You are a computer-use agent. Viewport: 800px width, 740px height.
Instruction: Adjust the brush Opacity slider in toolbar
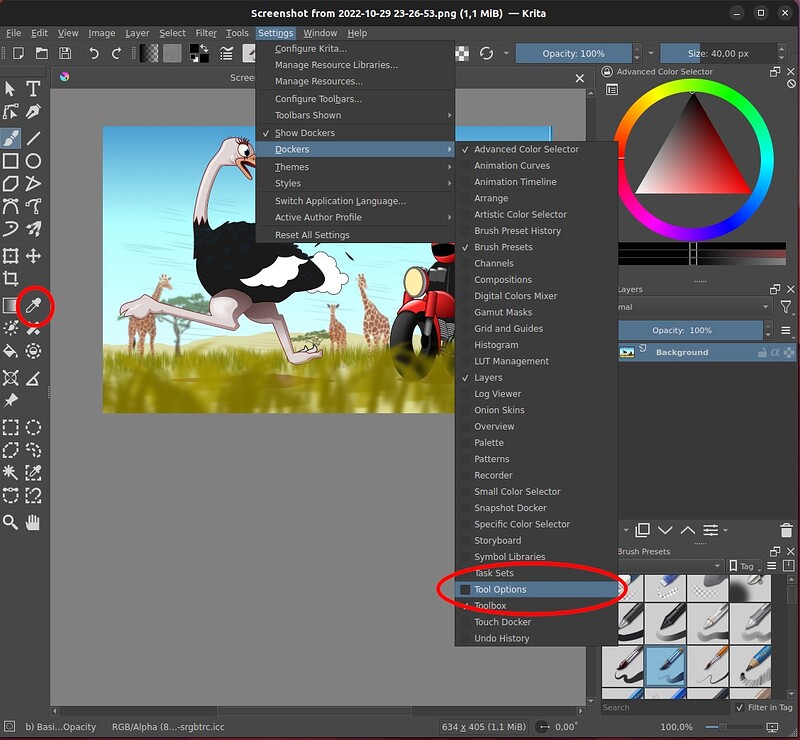click(573, 53)
